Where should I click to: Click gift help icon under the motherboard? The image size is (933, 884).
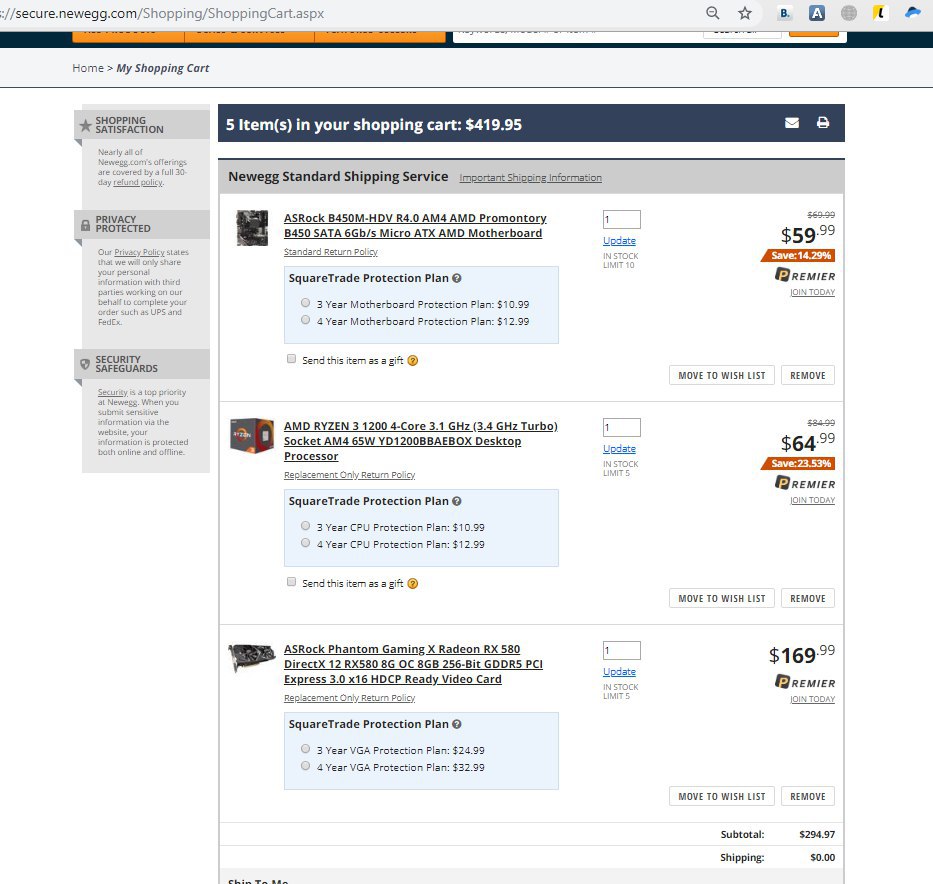tap(412, 361)
